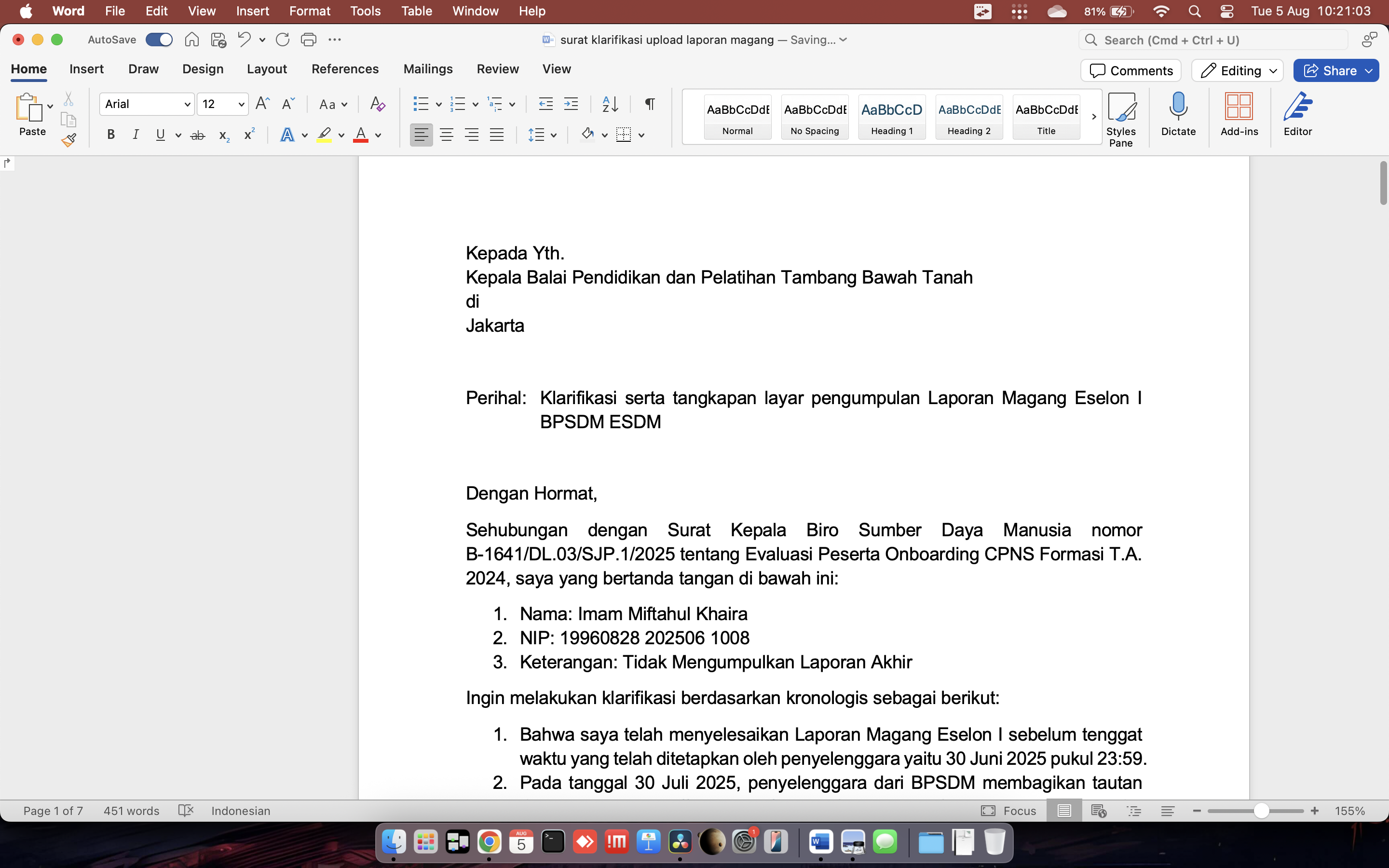Viewport: 1389px width, 868px height.
Task: Toggle Italic formatting
Action: [x=136, y=136]
